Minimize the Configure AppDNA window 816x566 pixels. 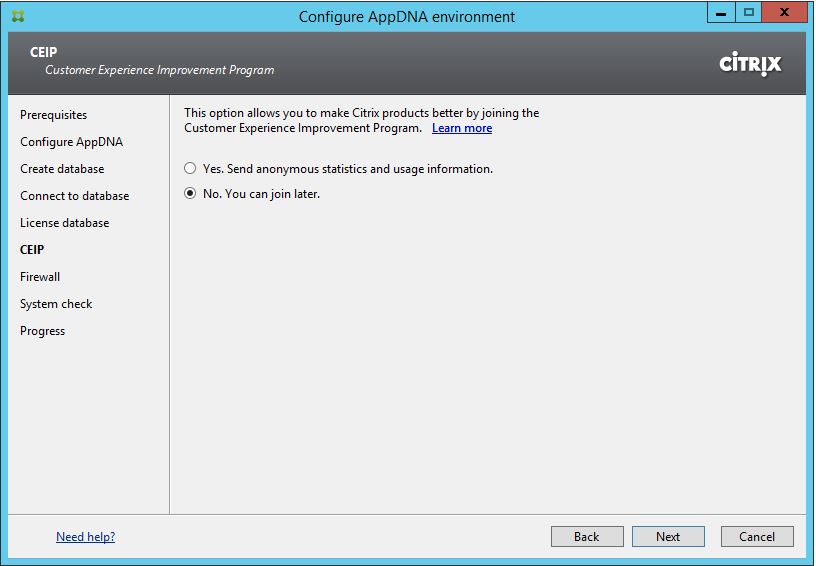coord(720,14)
